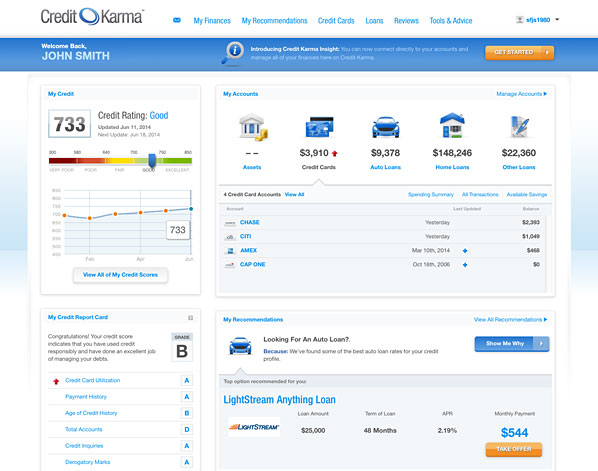
Task: Click the Feb data point on score chart
Action: click(x=90, y=218)
